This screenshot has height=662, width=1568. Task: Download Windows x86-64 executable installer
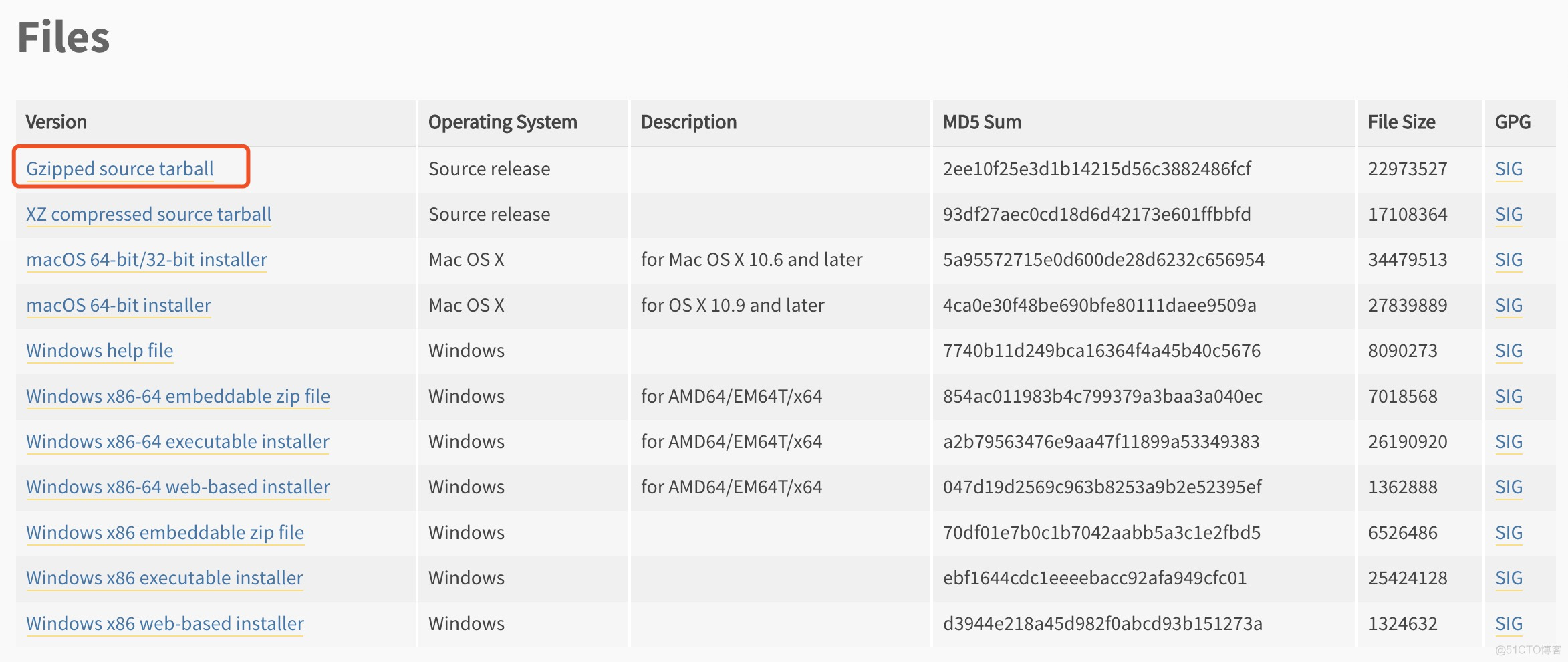click(x=178, y=442)
